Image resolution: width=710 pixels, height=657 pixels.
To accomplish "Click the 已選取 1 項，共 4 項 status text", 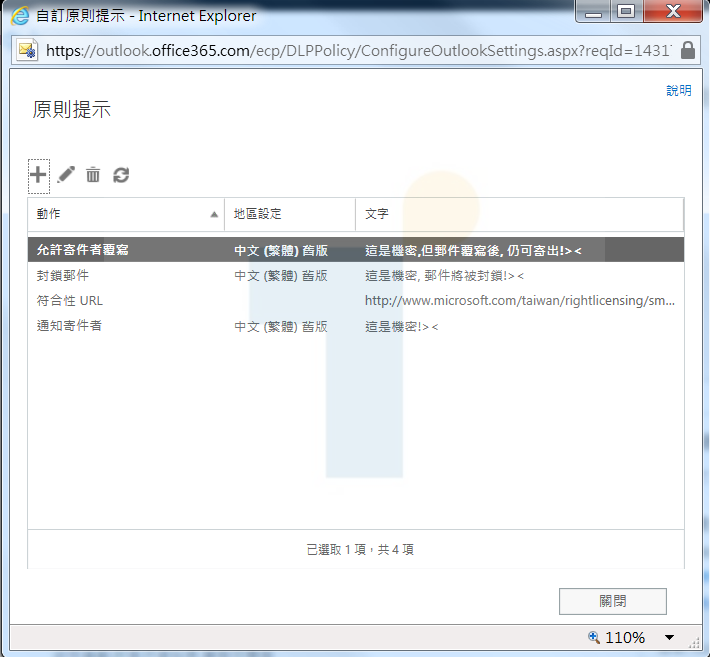I will click(x=360, y=550).
